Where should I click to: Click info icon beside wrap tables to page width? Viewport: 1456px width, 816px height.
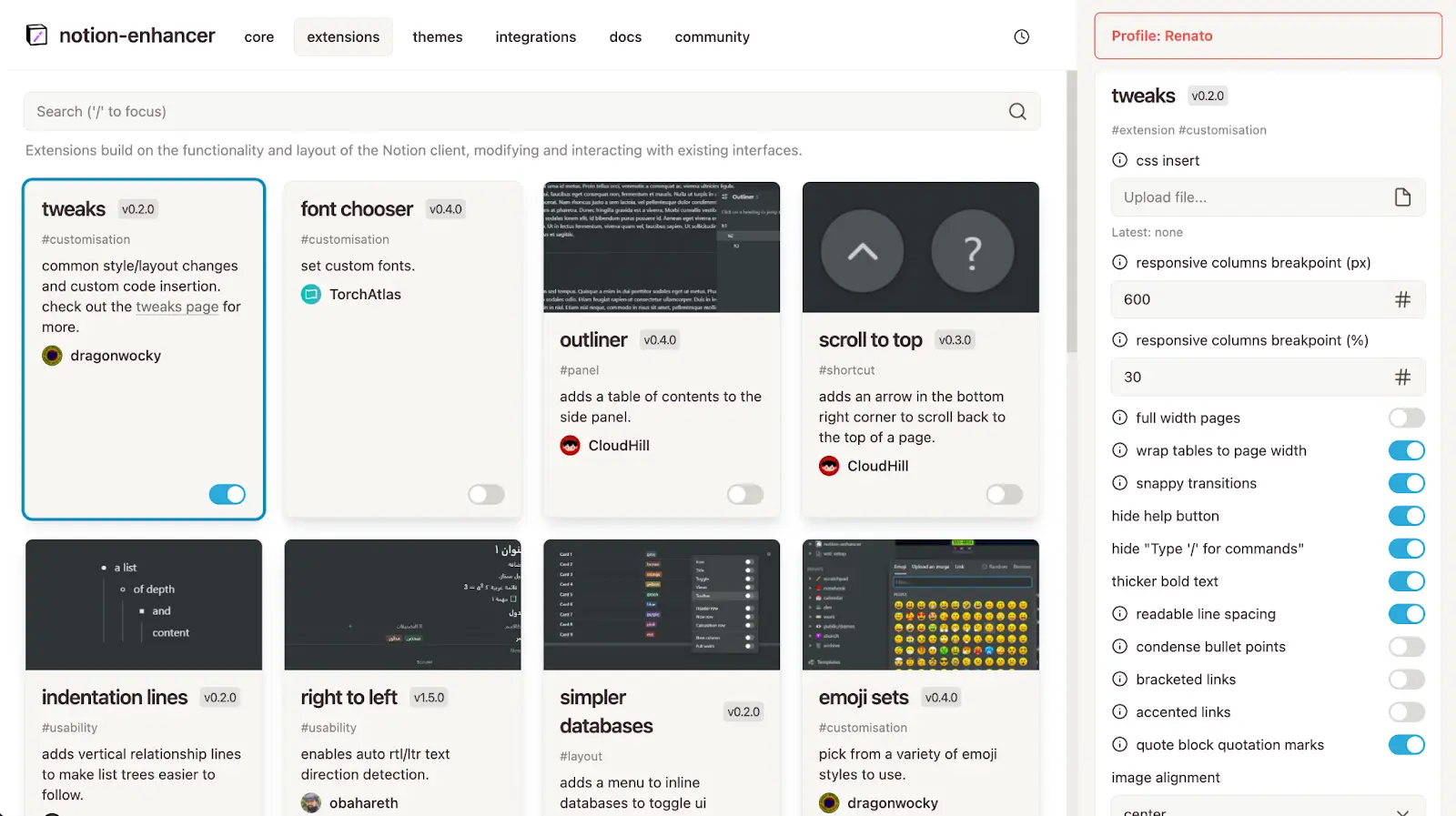(x=1119, y=450)
